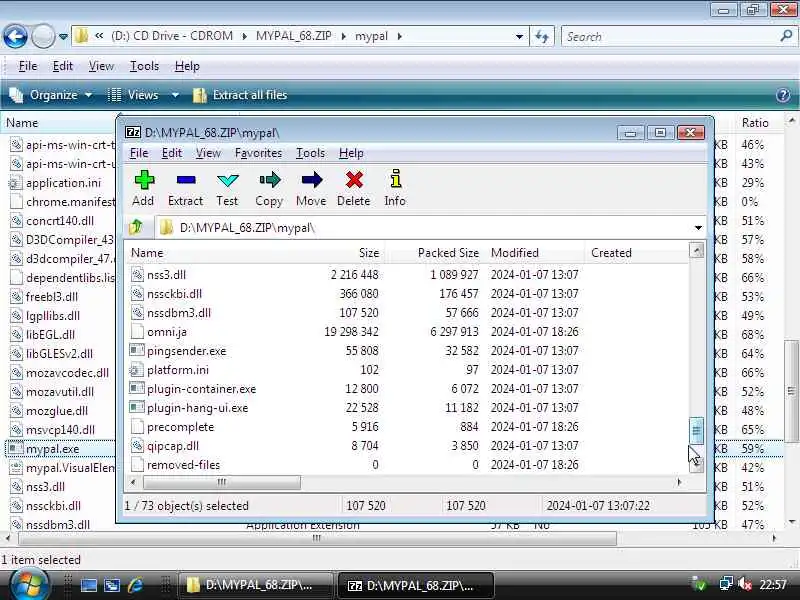This screenshot has height=600, width=800.
Task: Select mypal.exe in Explorer list
Action: tap(52, 449)
